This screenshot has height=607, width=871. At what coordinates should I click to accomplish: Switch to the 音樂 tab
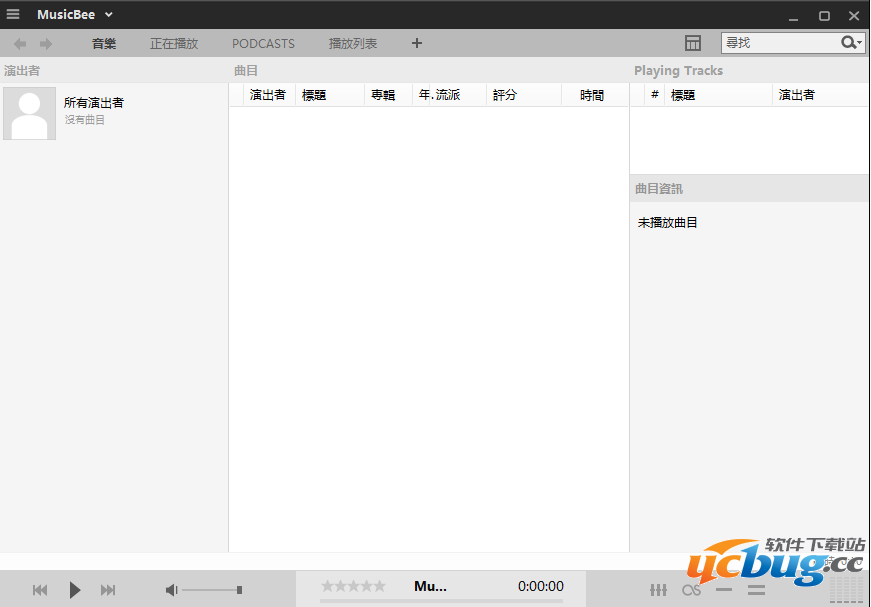[104, 44]
